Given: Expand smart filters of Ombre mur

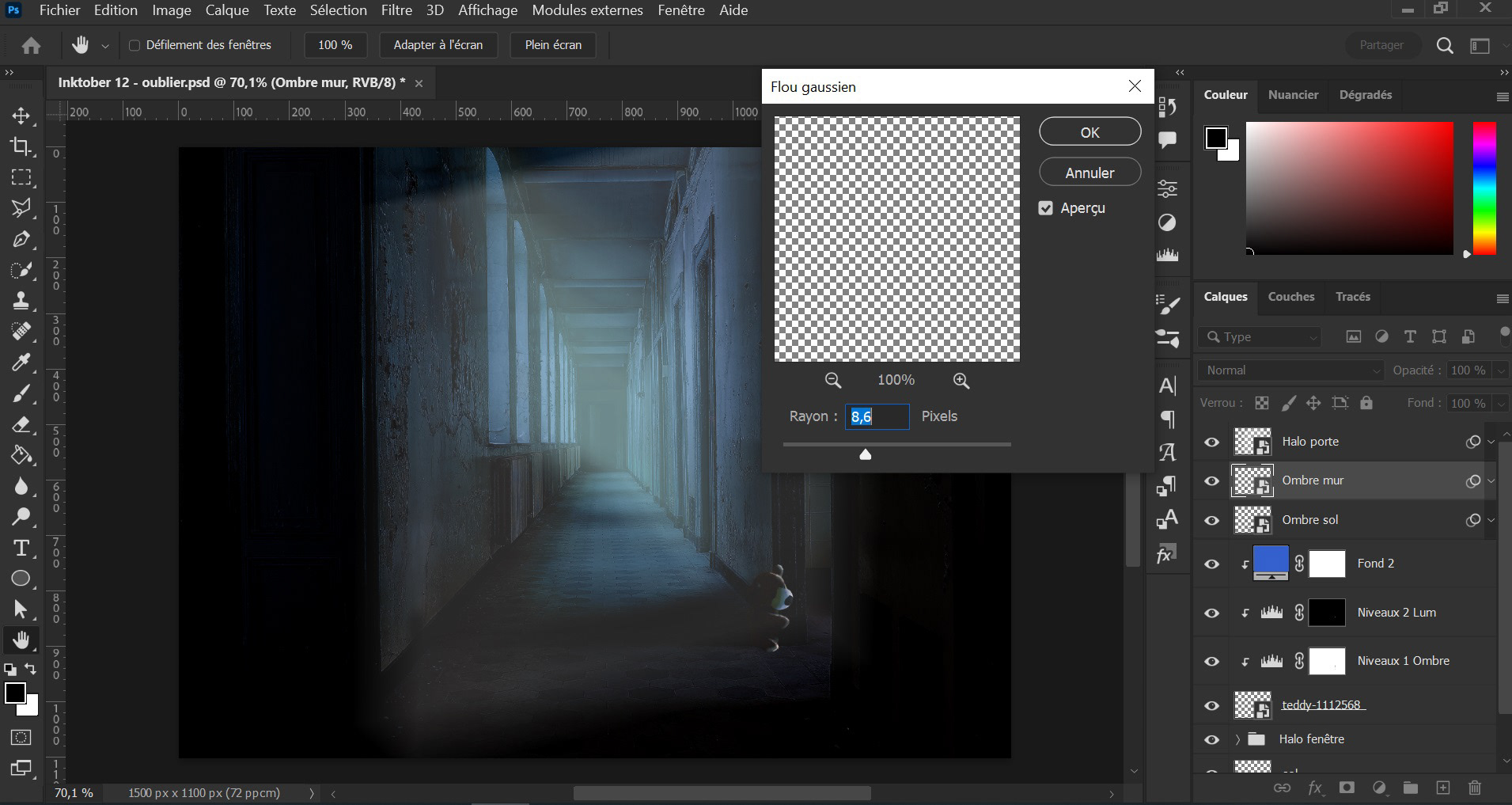Looking at the screenshot, I should point(1491,480).
